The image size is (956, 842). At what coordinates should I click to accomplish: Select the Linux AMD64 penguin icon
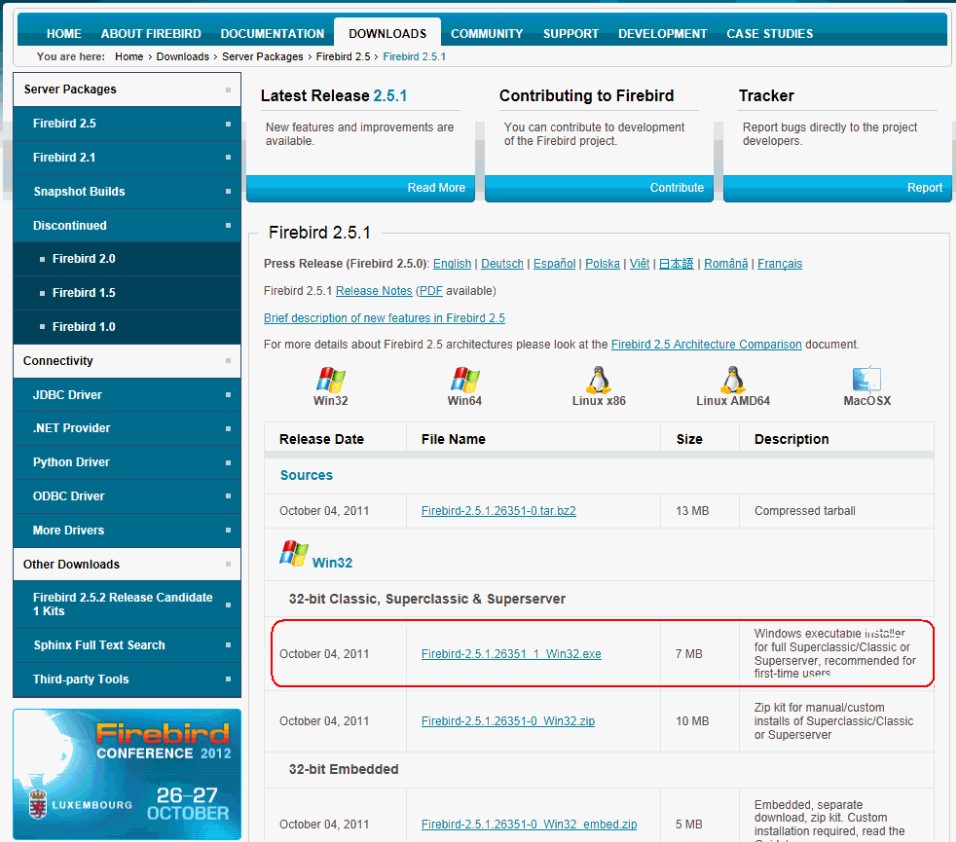pyautogui.click(x=732, y=379)
